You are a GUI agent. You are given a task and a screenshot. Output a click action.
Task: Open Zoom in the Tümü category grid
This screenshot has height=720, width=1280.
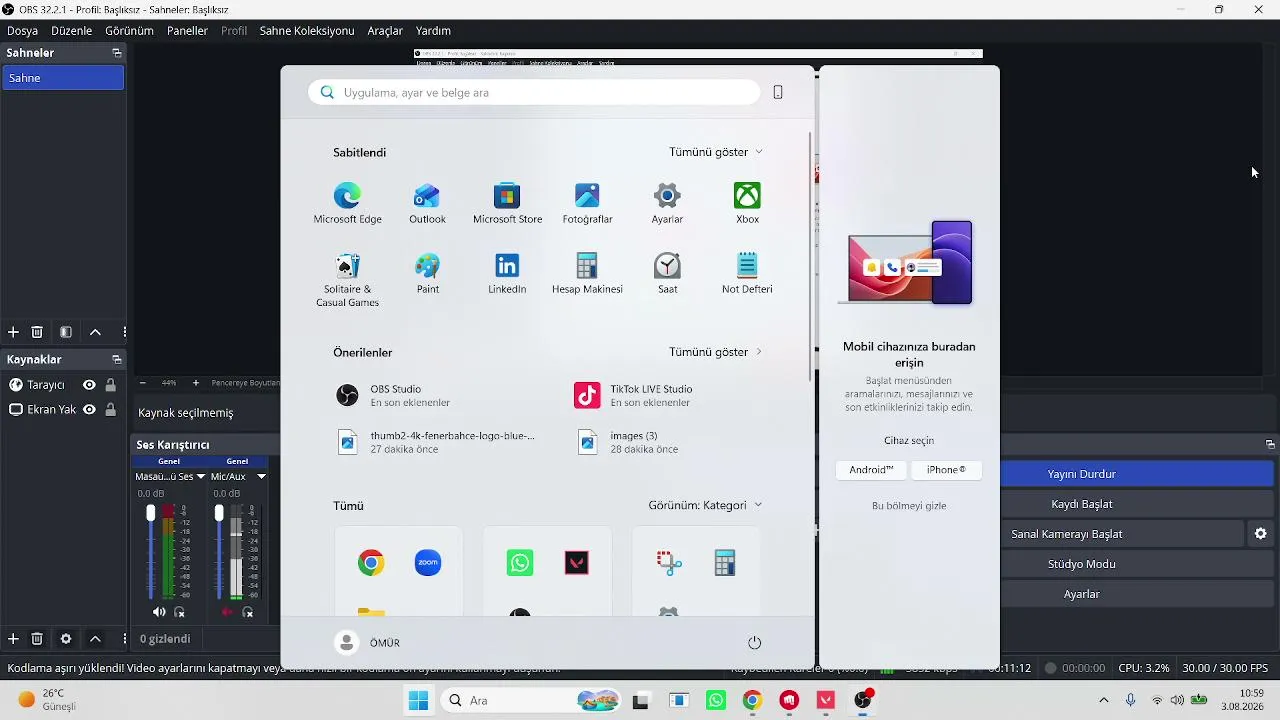pos(428,563)
